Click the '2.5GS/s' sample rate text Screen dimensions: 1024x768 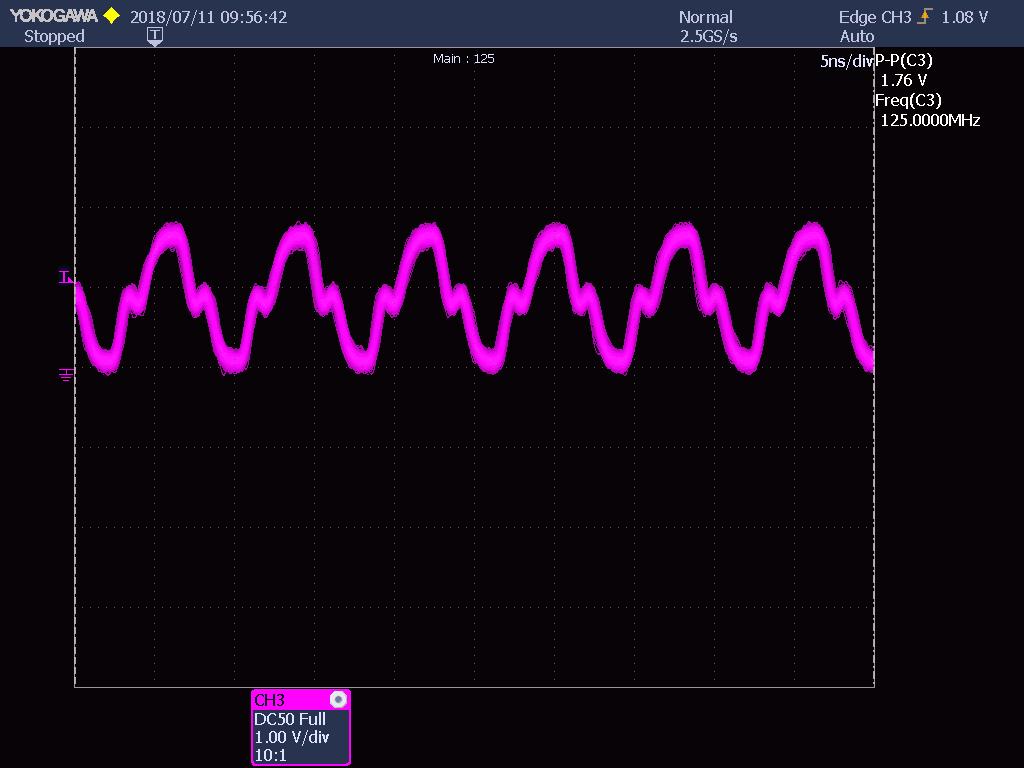click(709, 37)
